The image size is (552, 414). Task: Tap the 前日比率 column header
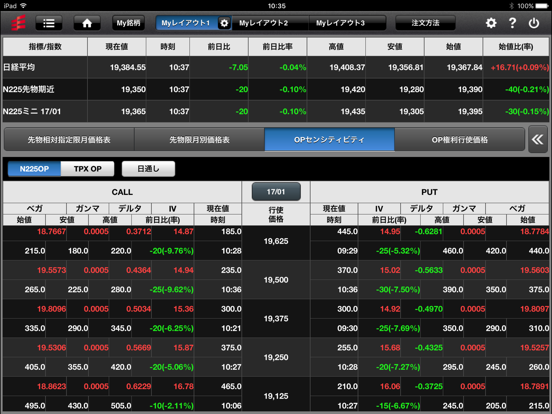277,47
